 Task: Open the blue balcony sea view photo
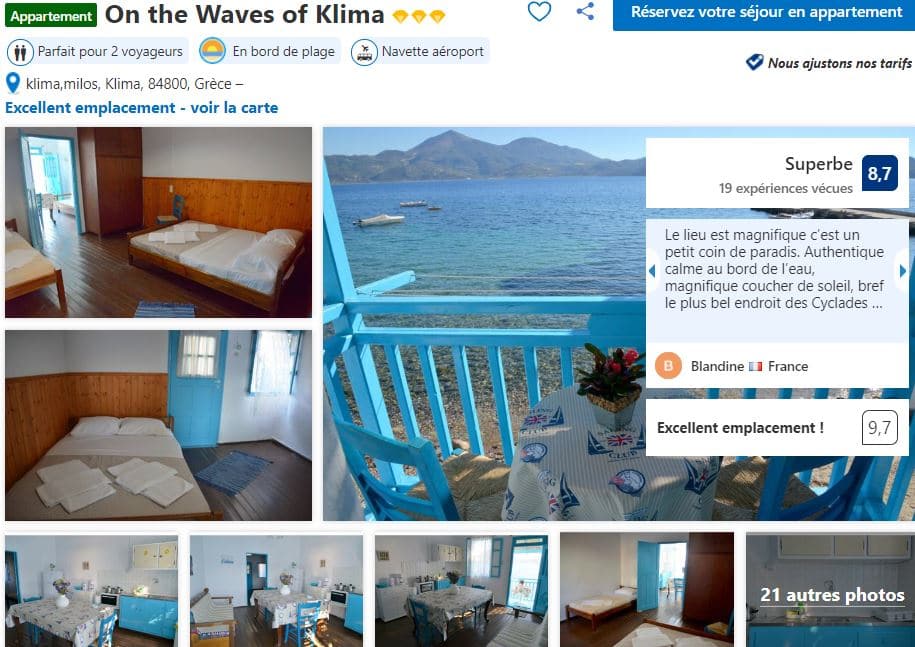(484, 324)
